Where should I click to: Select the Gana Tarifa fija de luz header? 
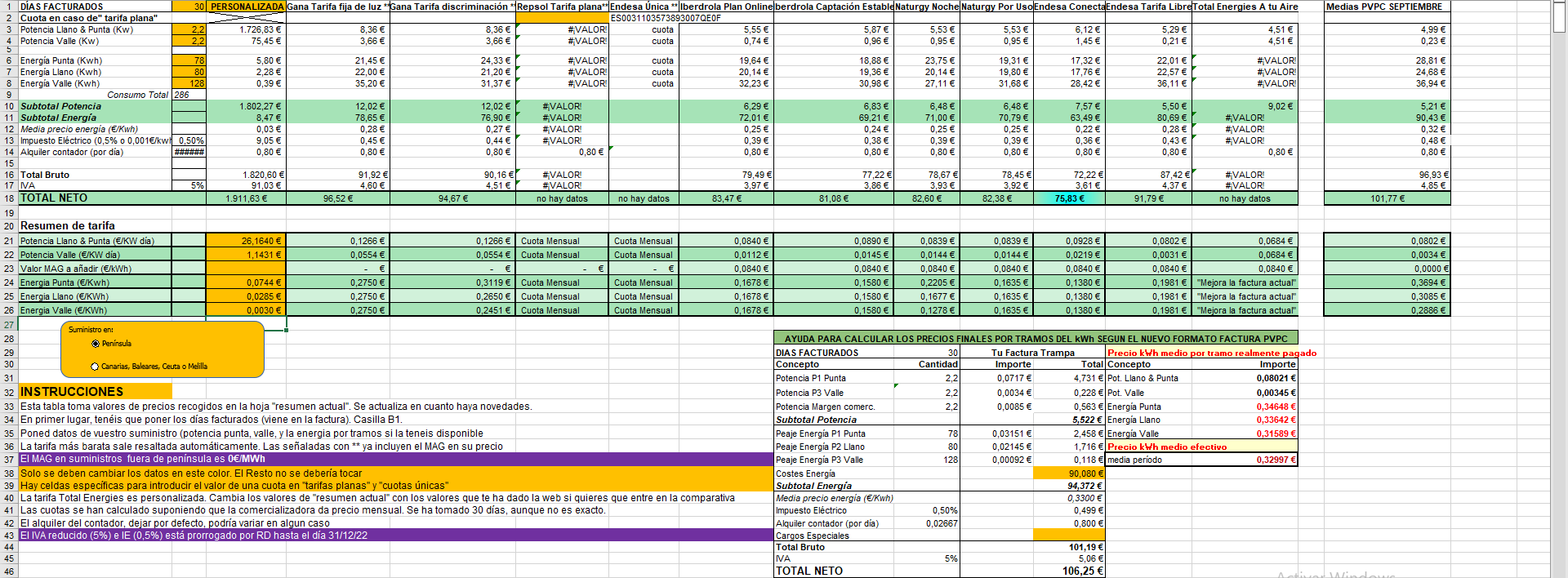pyautogui.click(x=338, y=7)
